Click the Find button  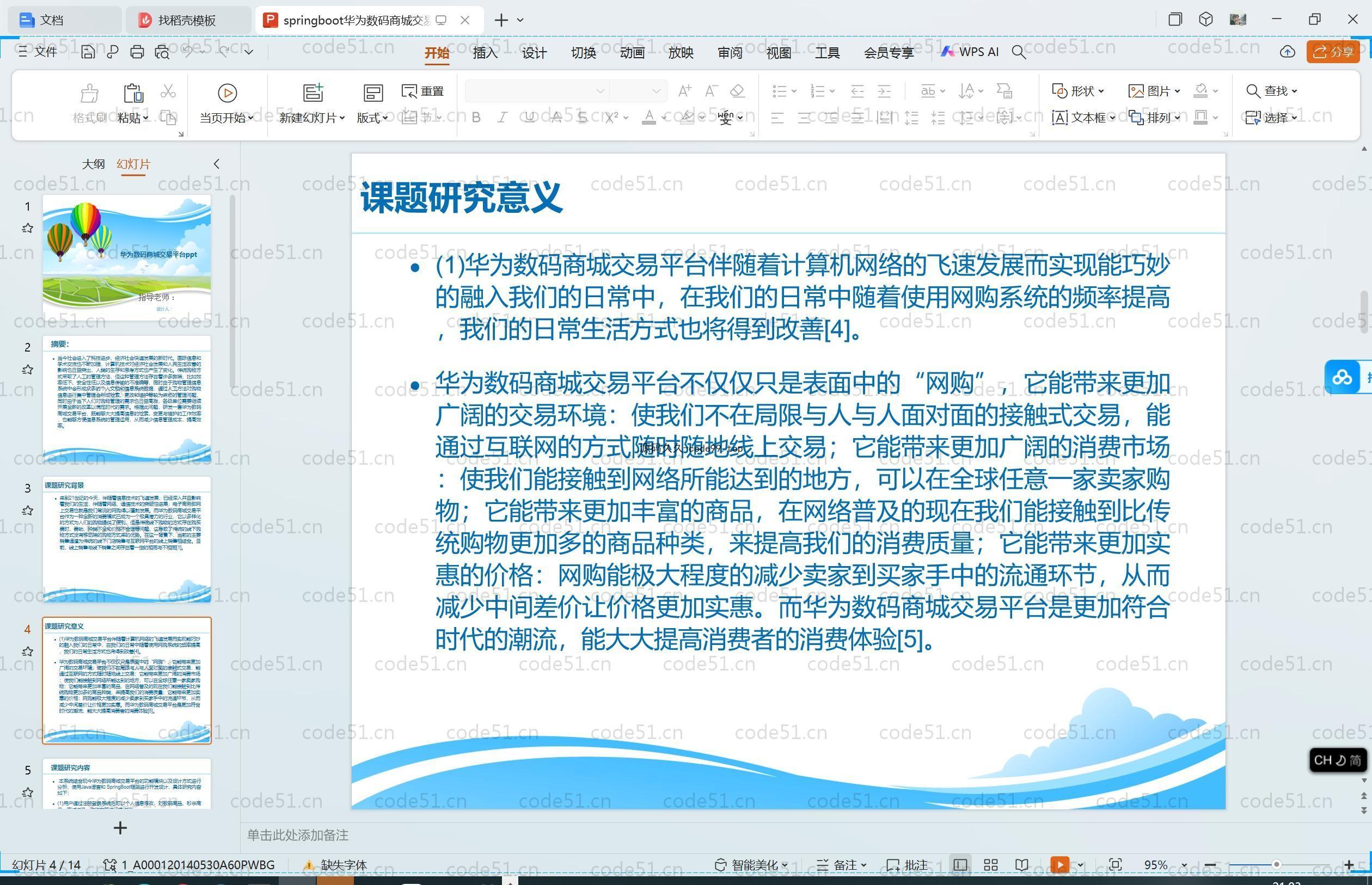1271,91
